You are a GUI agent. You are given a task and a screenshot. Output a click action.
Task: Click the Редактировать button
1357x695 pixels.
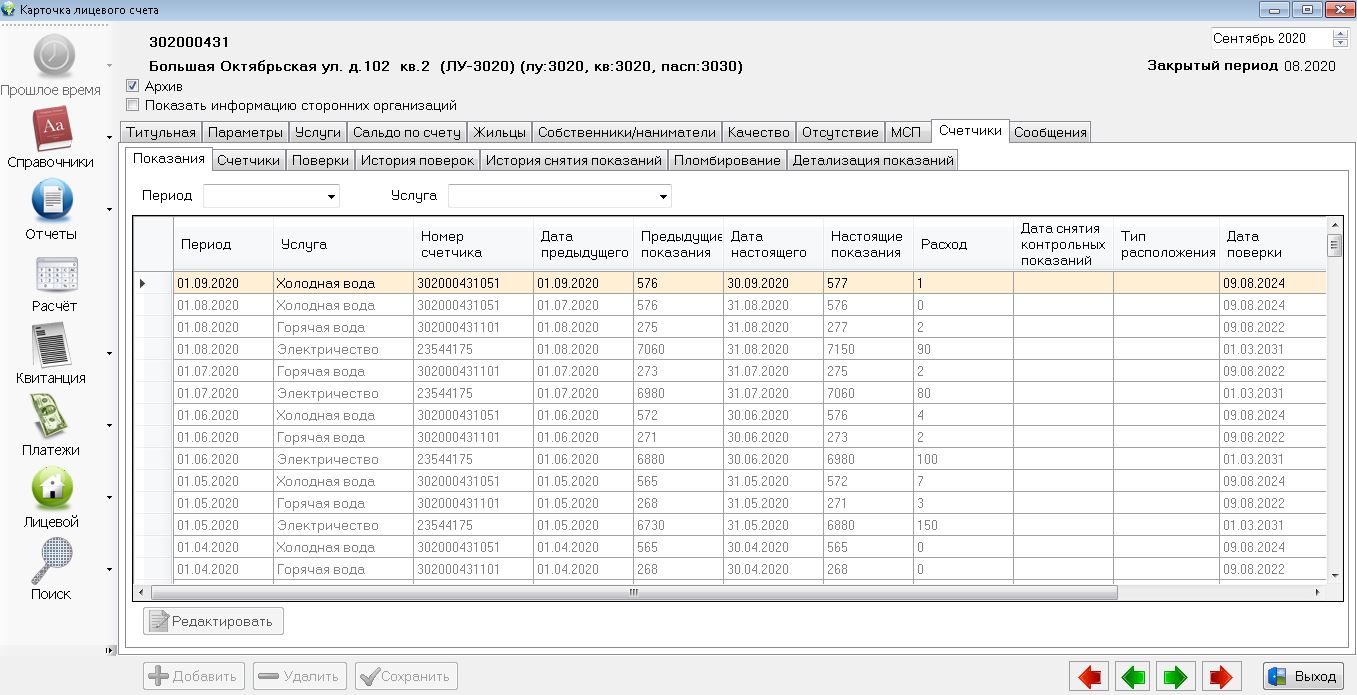pos(214,621)
